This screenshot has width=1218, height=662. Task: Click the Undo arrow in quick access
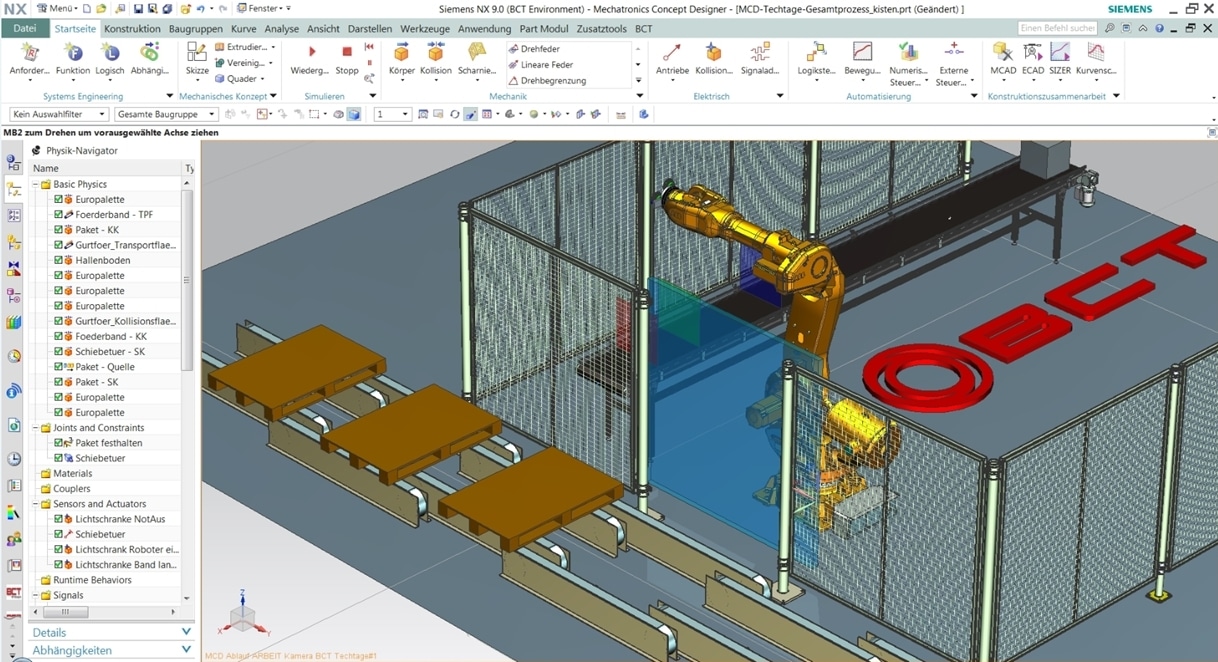coord(202,8)
